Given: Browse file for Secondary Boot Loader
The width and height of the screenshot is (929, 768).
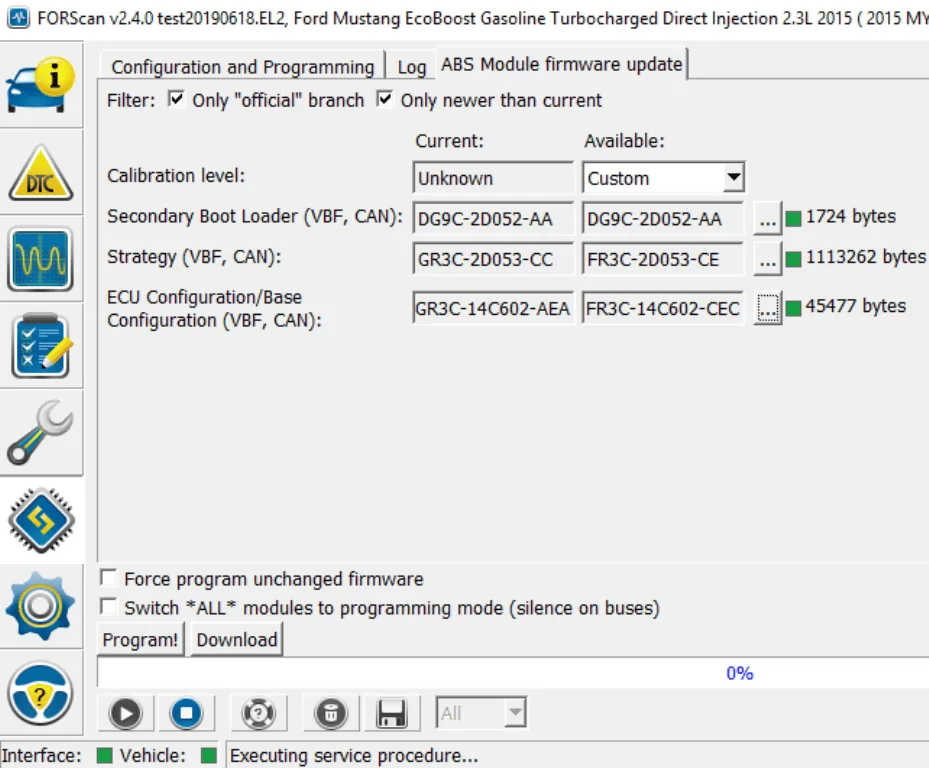Looking at the screenshot, I should click(767, 219).
